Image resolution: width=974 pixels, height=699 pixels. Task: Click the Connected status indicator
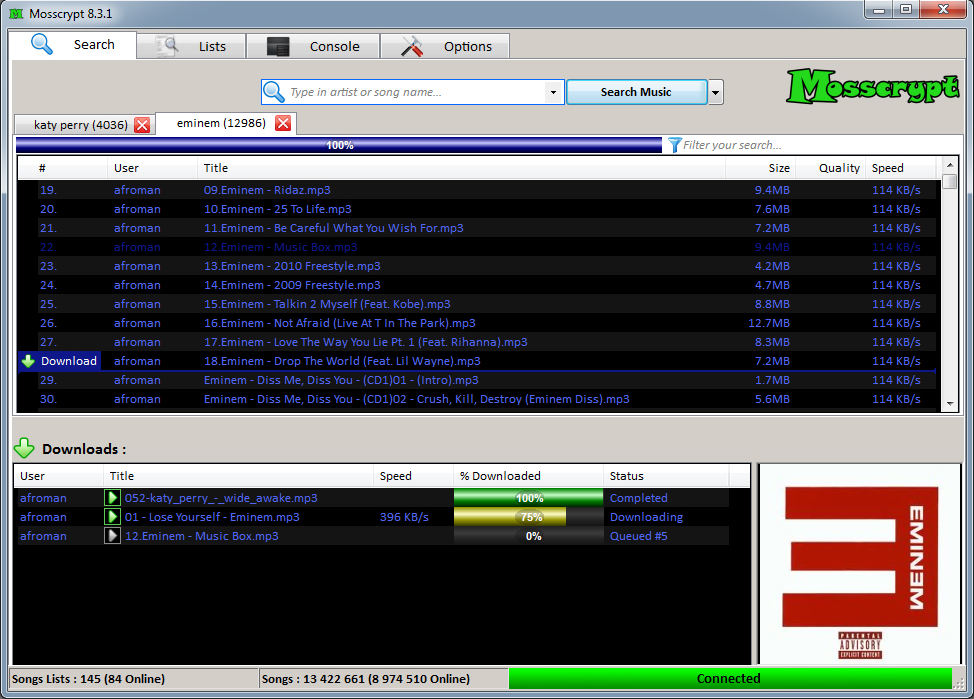tap(730, 678)
